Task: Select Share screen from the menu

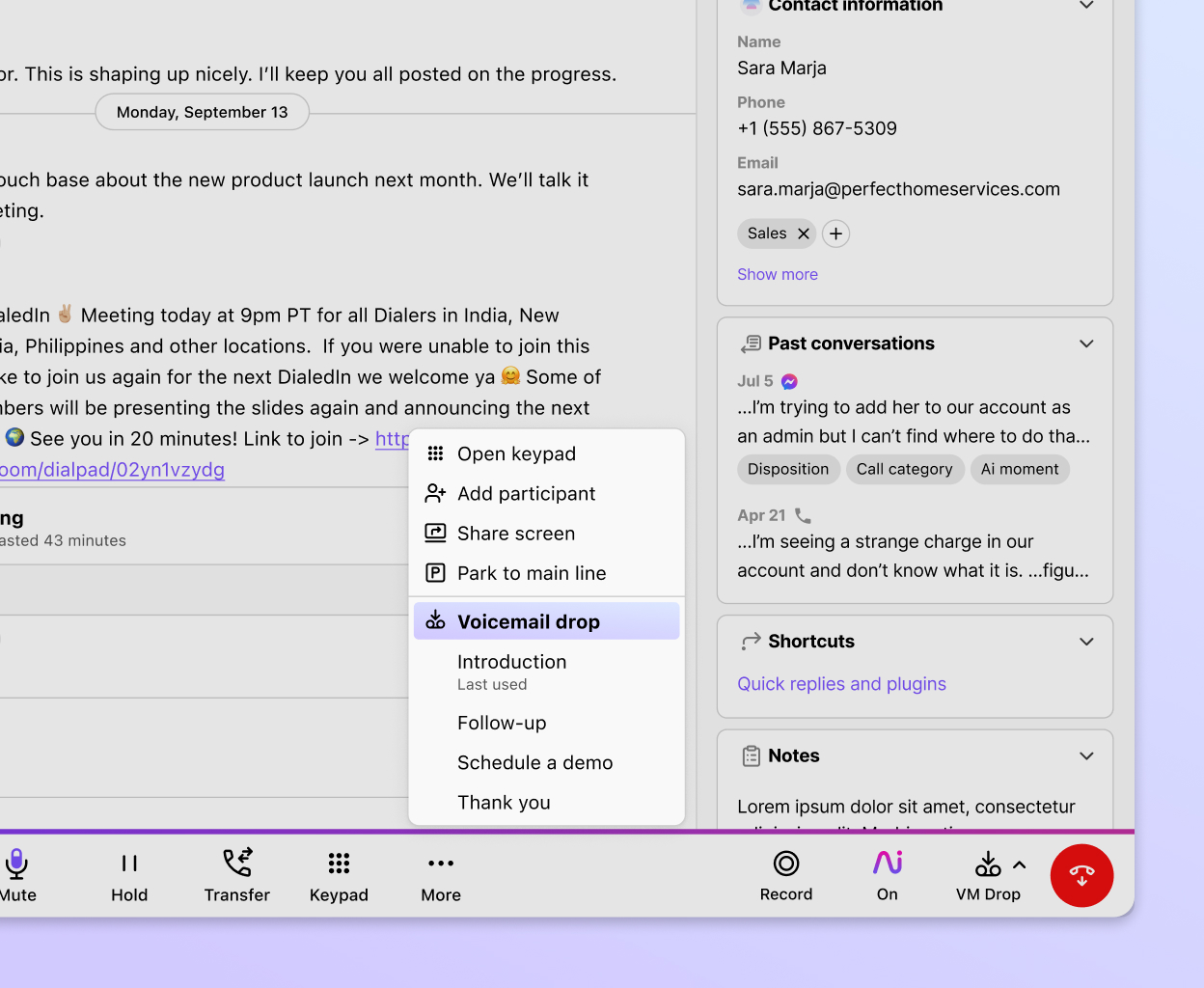Action: (x=515, y=533)
